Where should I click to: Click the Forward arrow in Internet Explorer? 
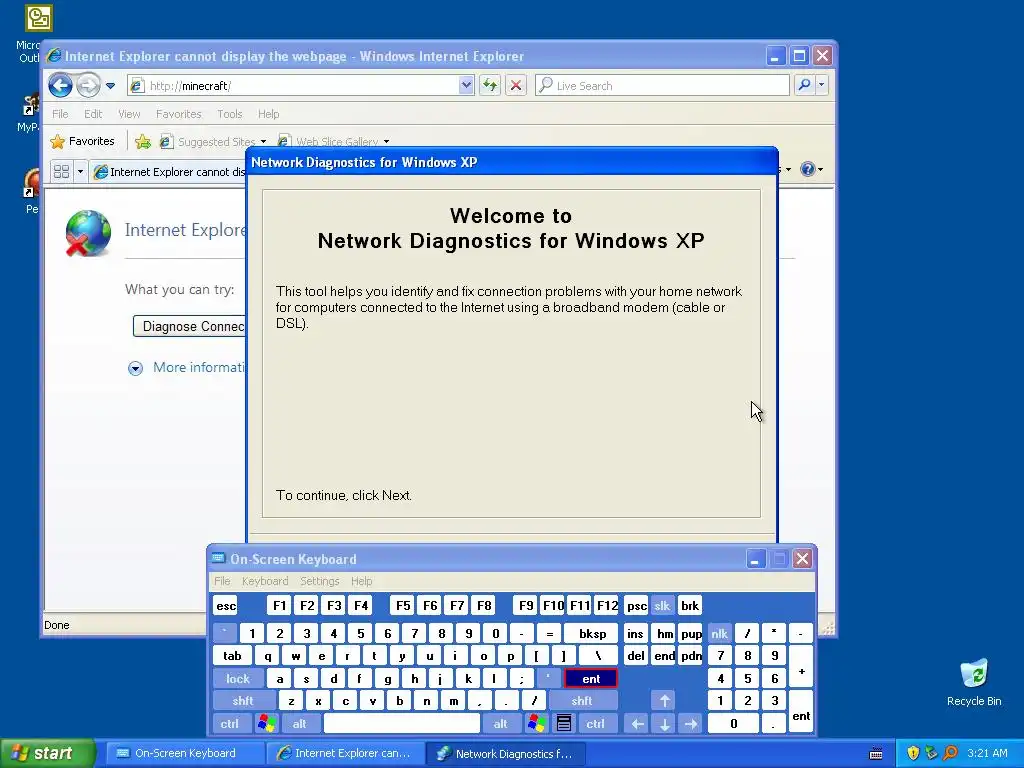88,85
